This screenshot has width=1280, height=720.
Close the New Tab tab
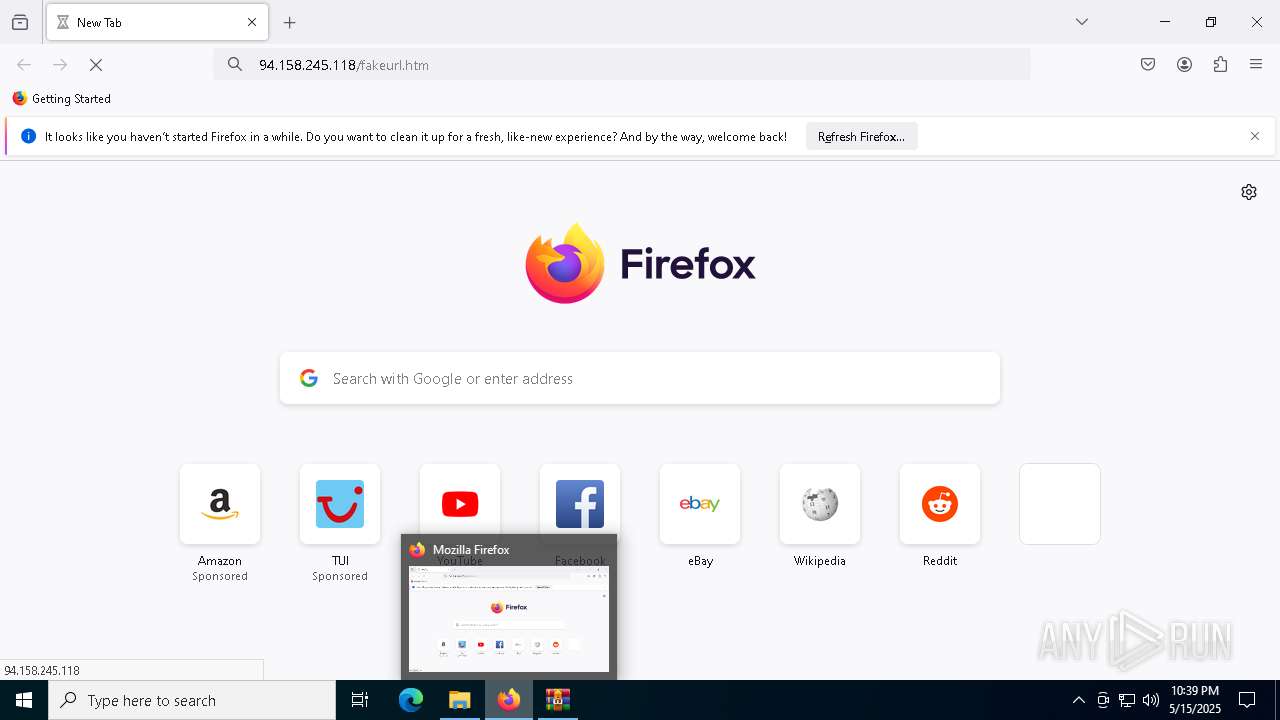(252, 22)
